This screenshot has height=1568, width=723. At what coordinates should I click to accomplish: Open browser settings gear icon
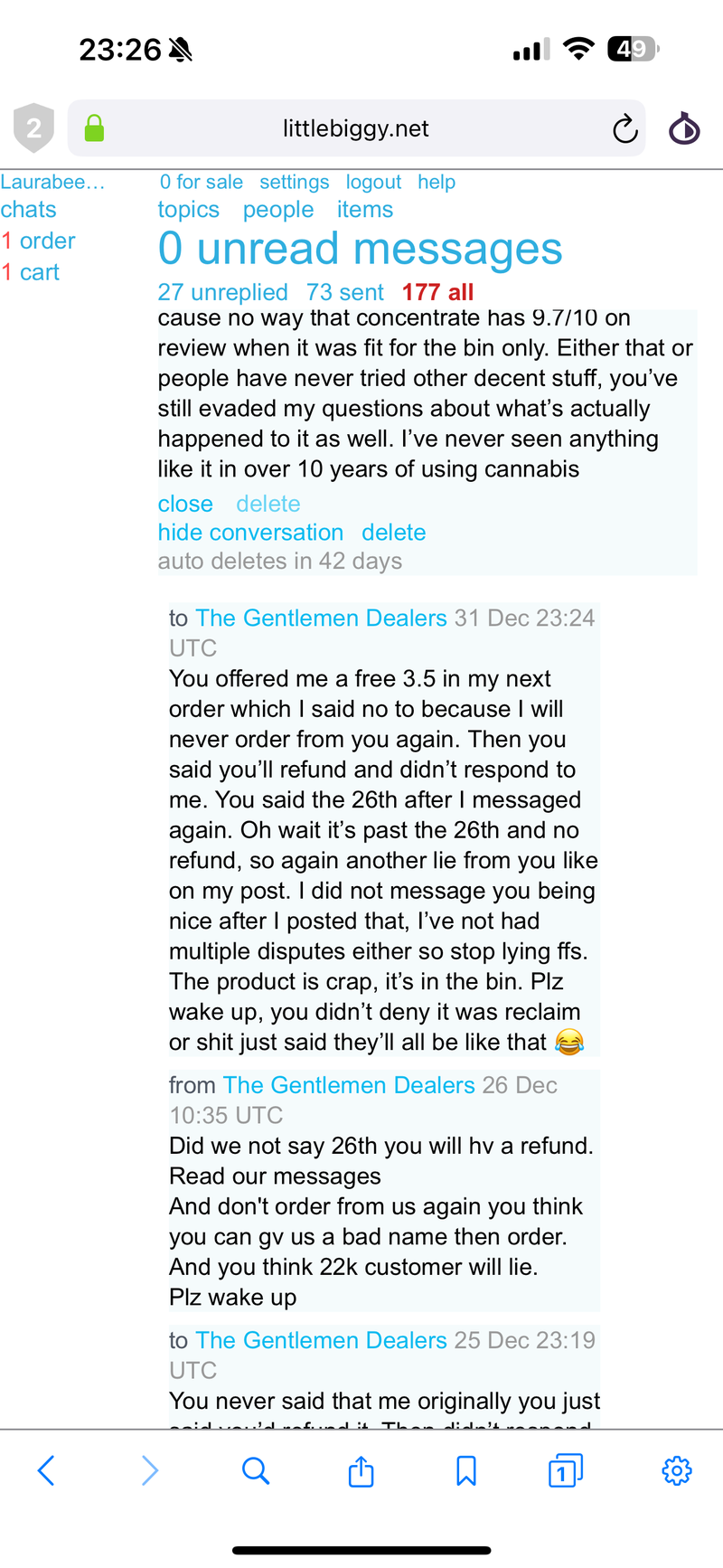click(677, 1471)
